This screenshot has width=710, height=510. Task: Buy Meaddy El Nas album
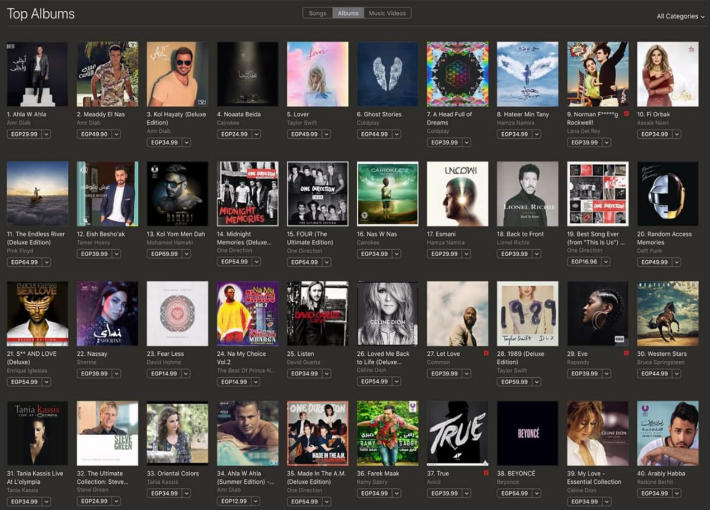[94, 134]
